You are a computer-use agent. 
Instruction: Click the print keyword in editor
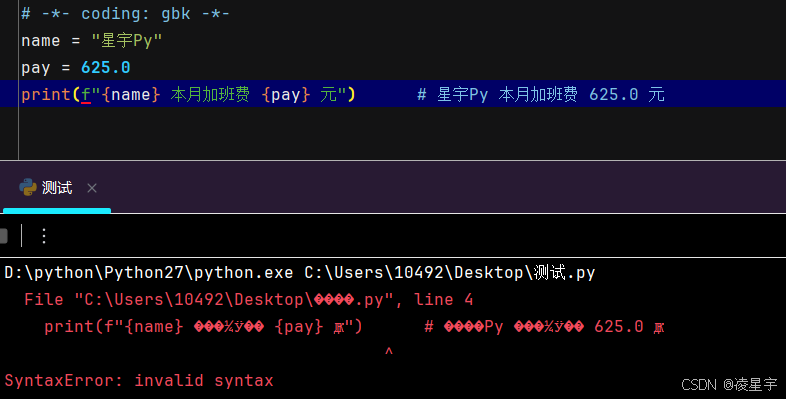(x=46, y=94)
